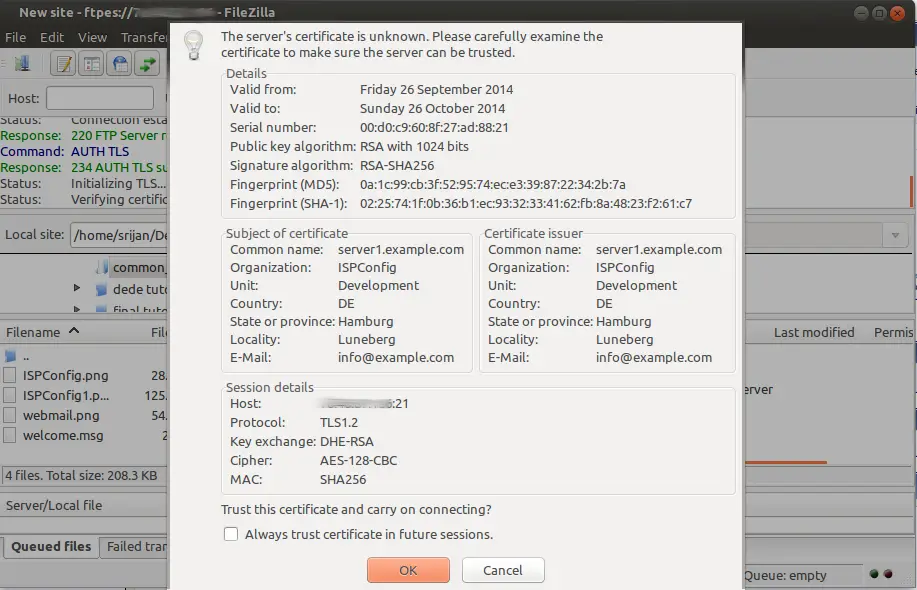The width and height of the screenshot is (917, 590).
Task: Click the green activity indicator light
Action: click(874, 574)
